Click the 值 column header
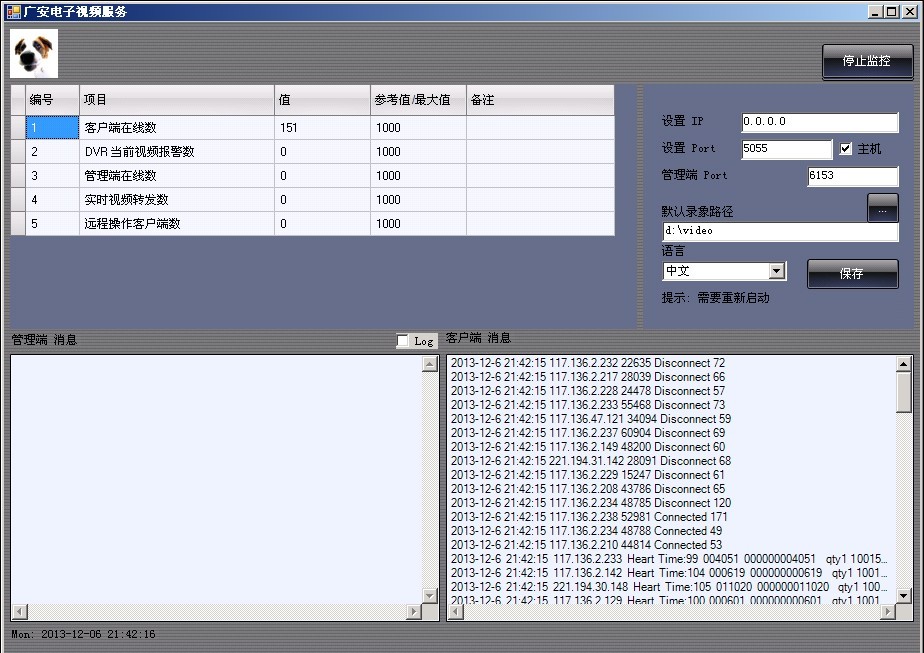This screenshot has height=653, width=924. (x=322, y=100)
